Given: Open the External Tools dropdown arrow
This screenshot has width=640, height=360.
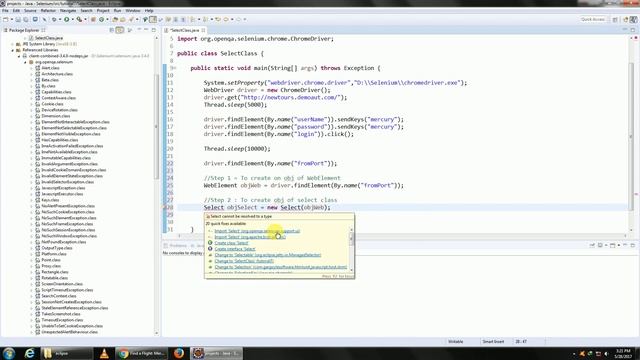Looking at the screenshot, I should click(x=85, y=19).
